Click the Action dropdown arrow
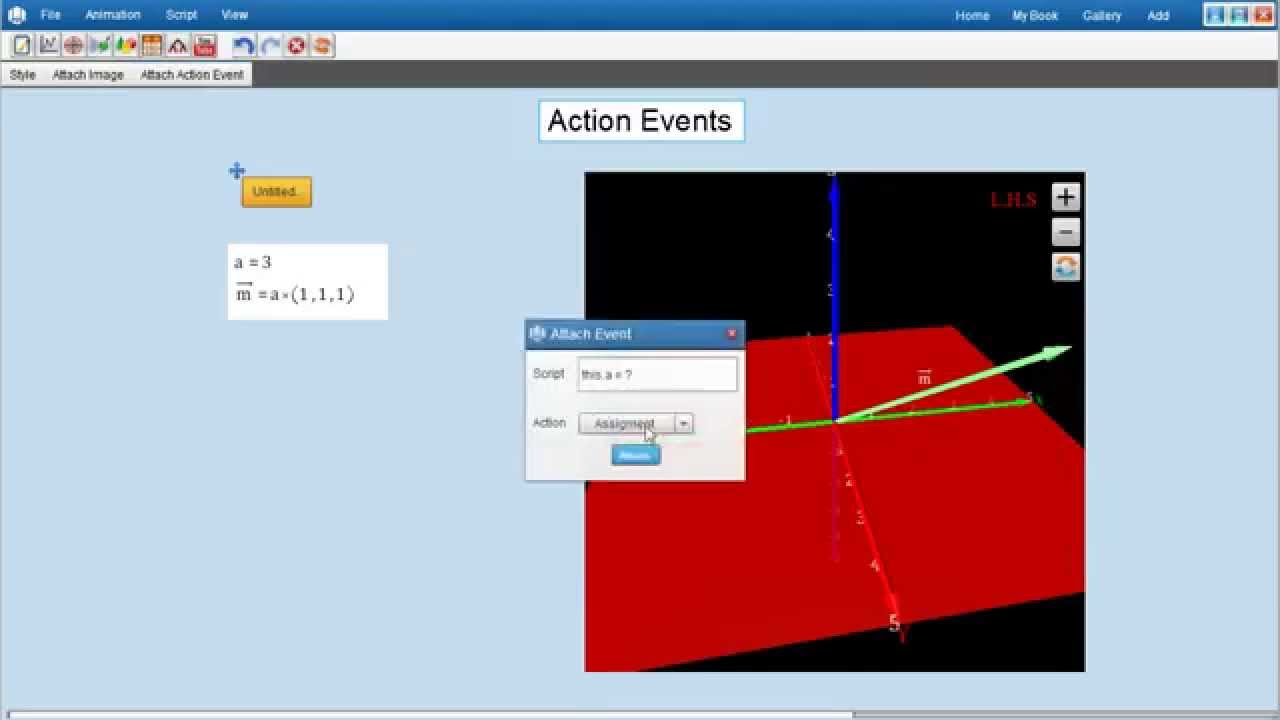 pos(683,424)
